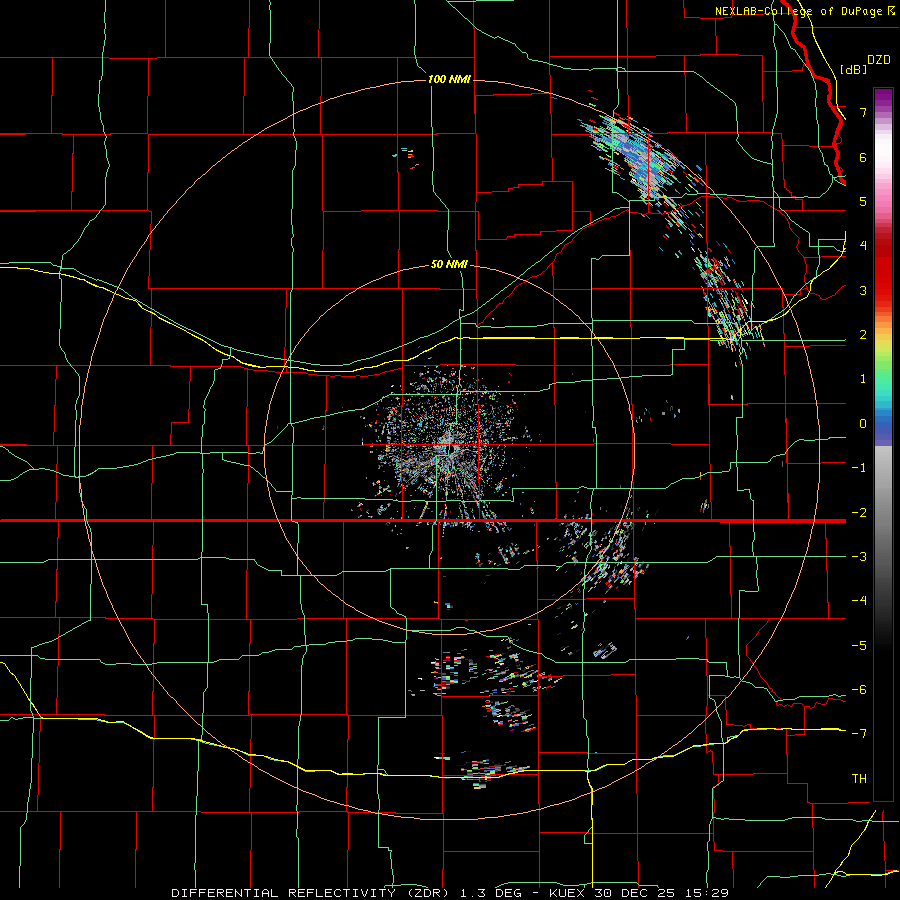Select the -1 dB scale tick label
The image size is (900, 900).
pyautogui.click(x=859, y=468)
